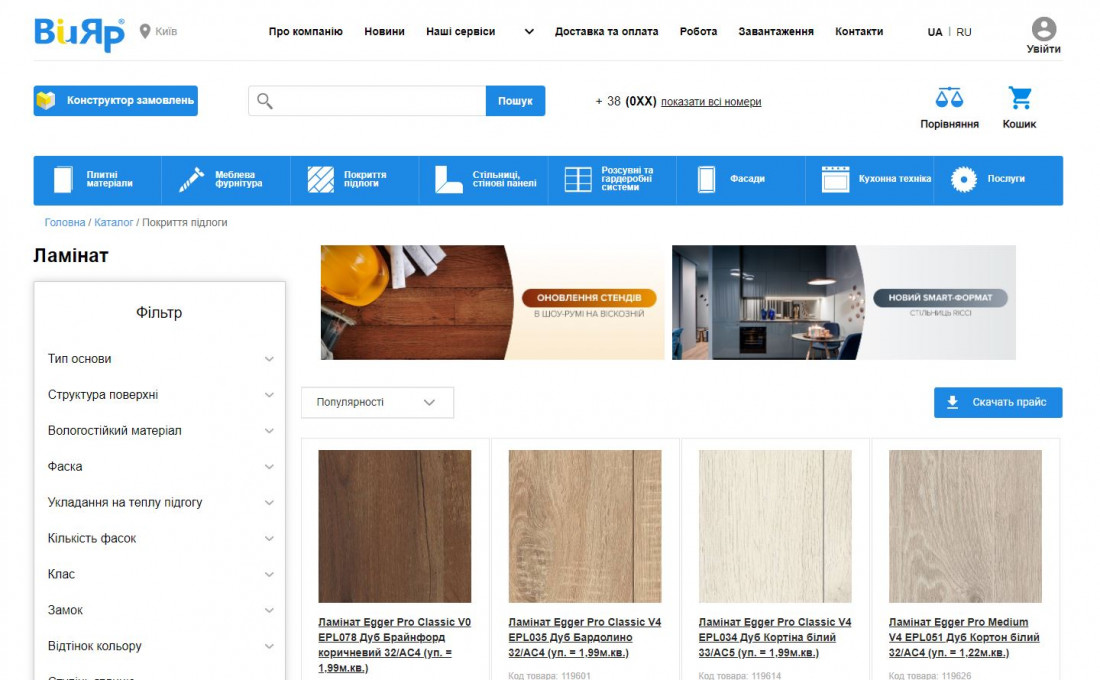The height and width of the screenshot is (680, 1100).
Task: Open the Покриття підлоги flooring icon
Action: click(321, 180)
